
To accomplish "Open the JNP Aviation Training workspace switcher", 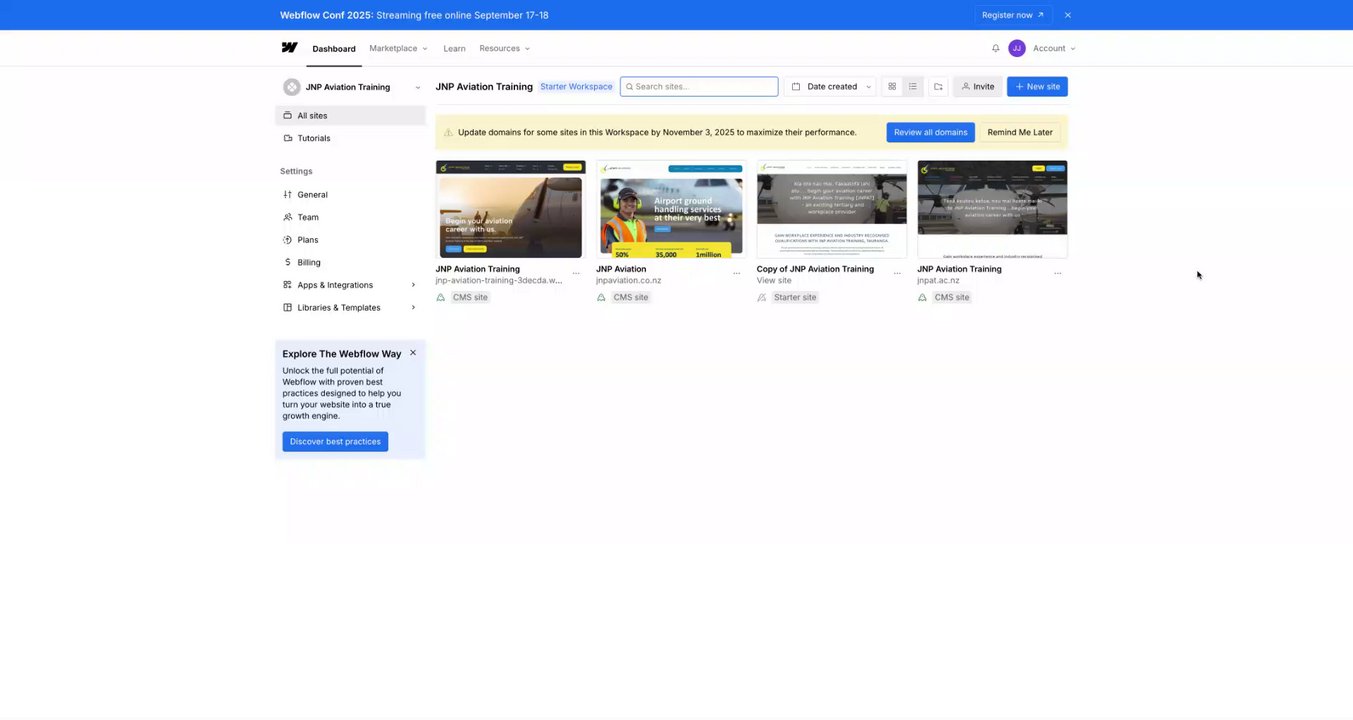I will (x=351, y=87).
